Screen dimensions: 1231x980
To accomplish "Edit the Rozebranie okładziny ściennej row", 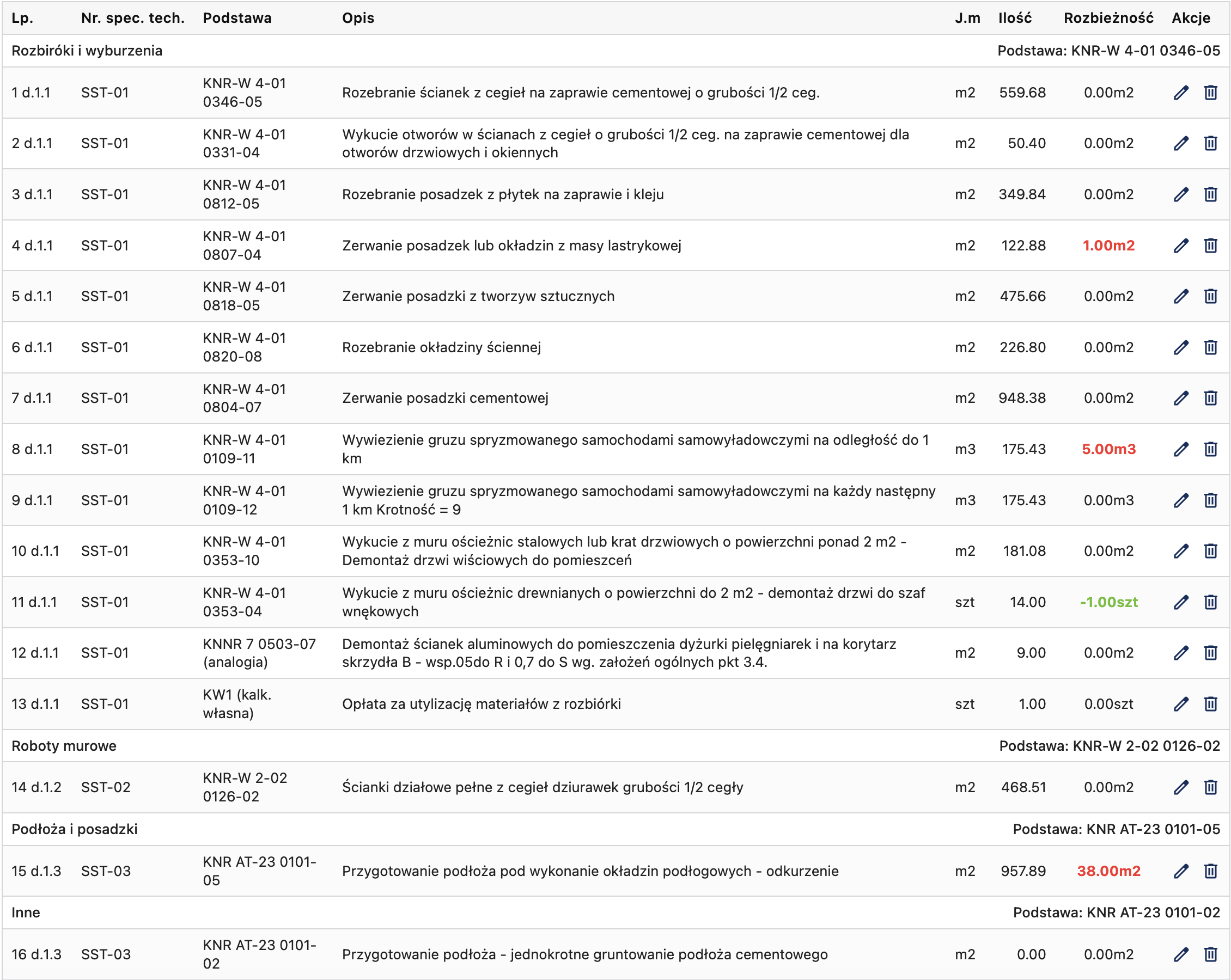I will point(1181,347).
